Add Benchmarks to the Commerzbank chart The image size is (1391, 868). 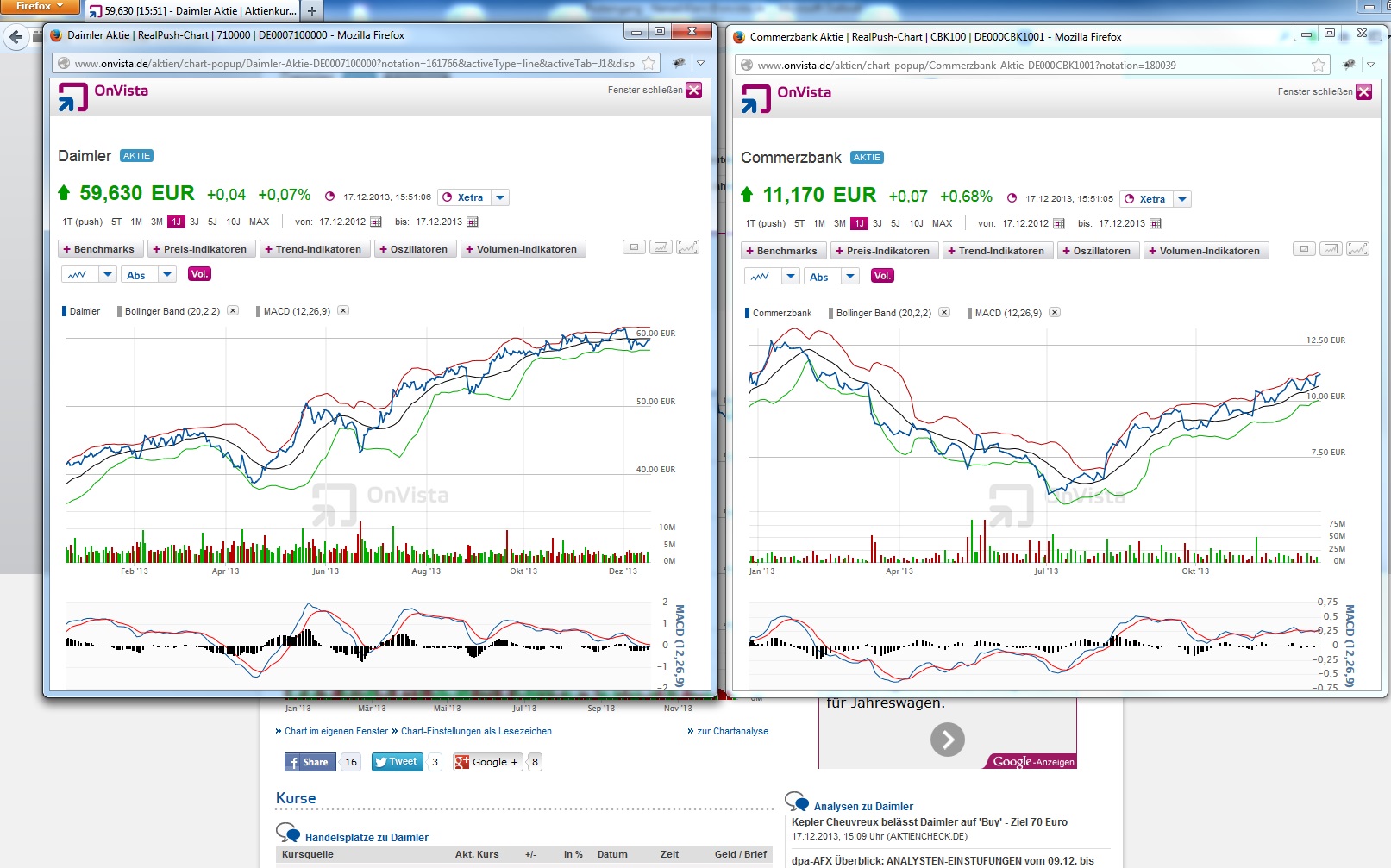pyautogui.click(x=780, y=251)
